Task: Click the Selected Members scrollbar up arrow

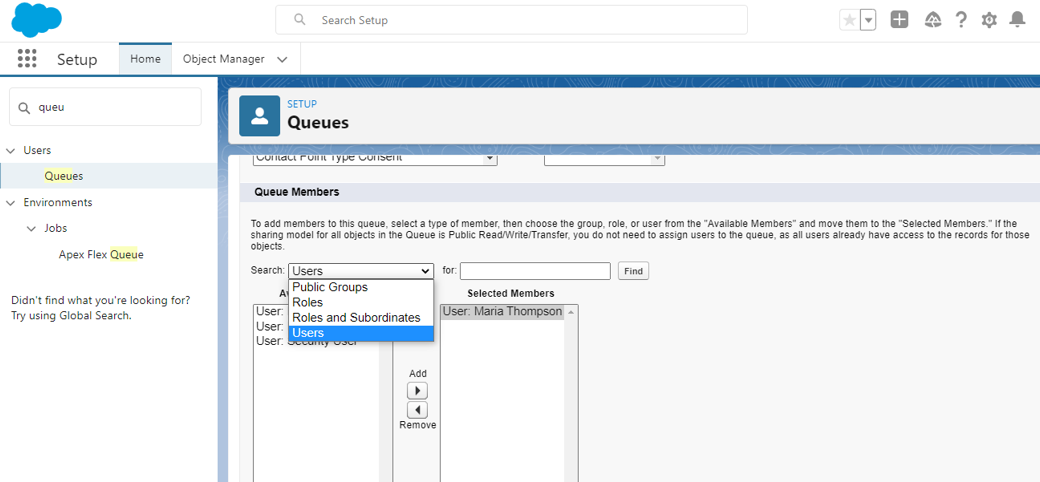Action: click(571, 312)
